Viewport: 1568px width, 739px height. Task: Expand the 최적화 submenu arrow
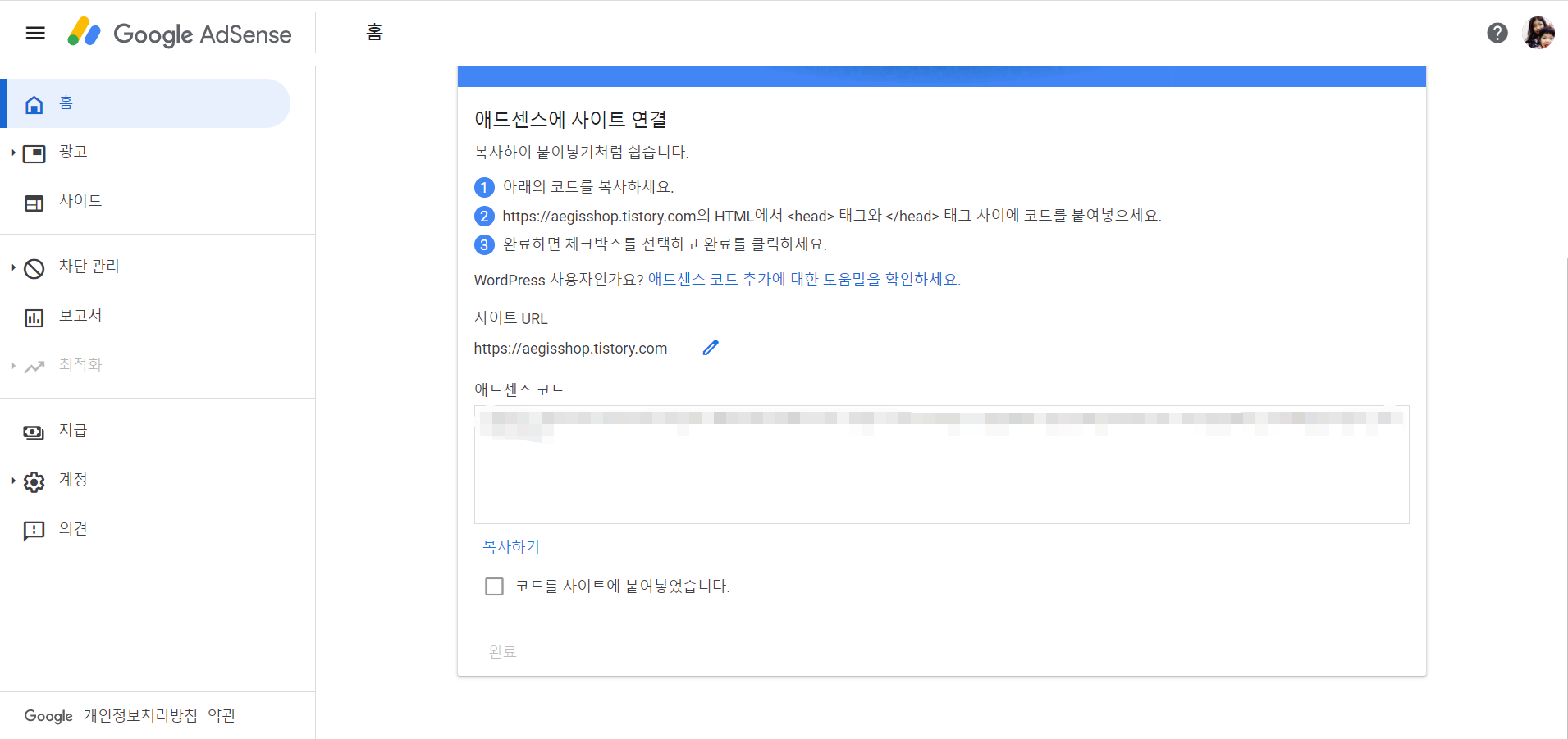click(x=13, y=366)
